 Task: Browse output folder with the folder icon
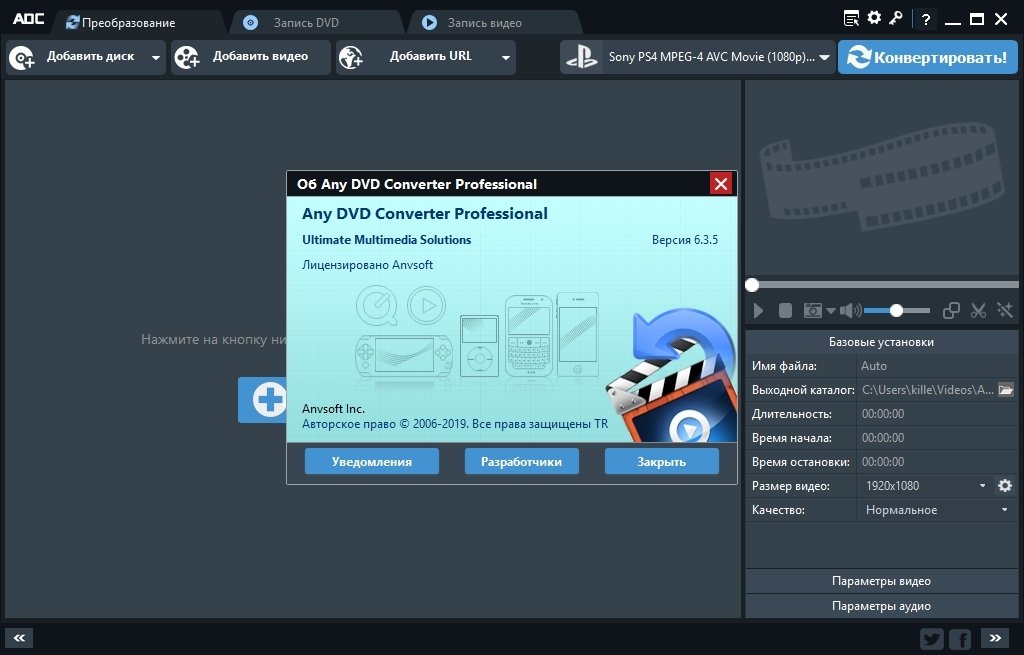pyautogui.click(x=1006, y=390)
